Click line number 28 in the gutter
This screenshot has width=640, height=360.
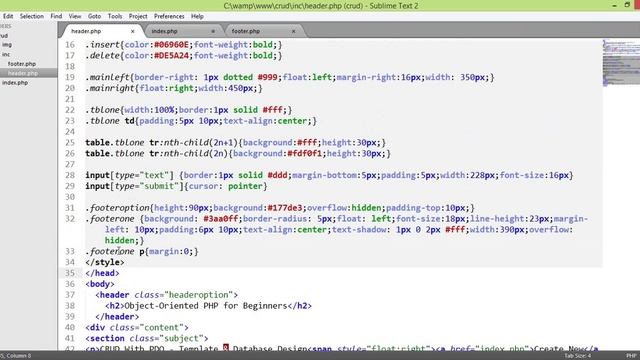(70, 175)
